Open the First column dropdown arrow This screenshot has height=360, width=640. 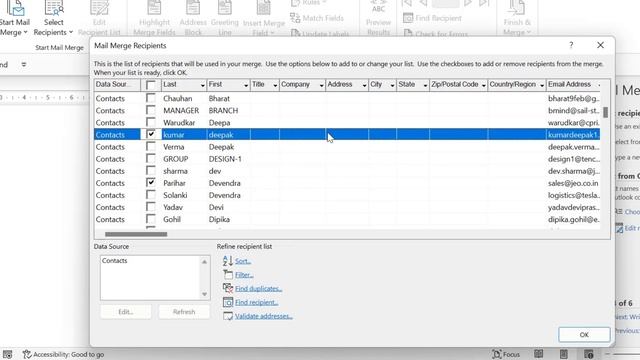(x=246, y=85)
